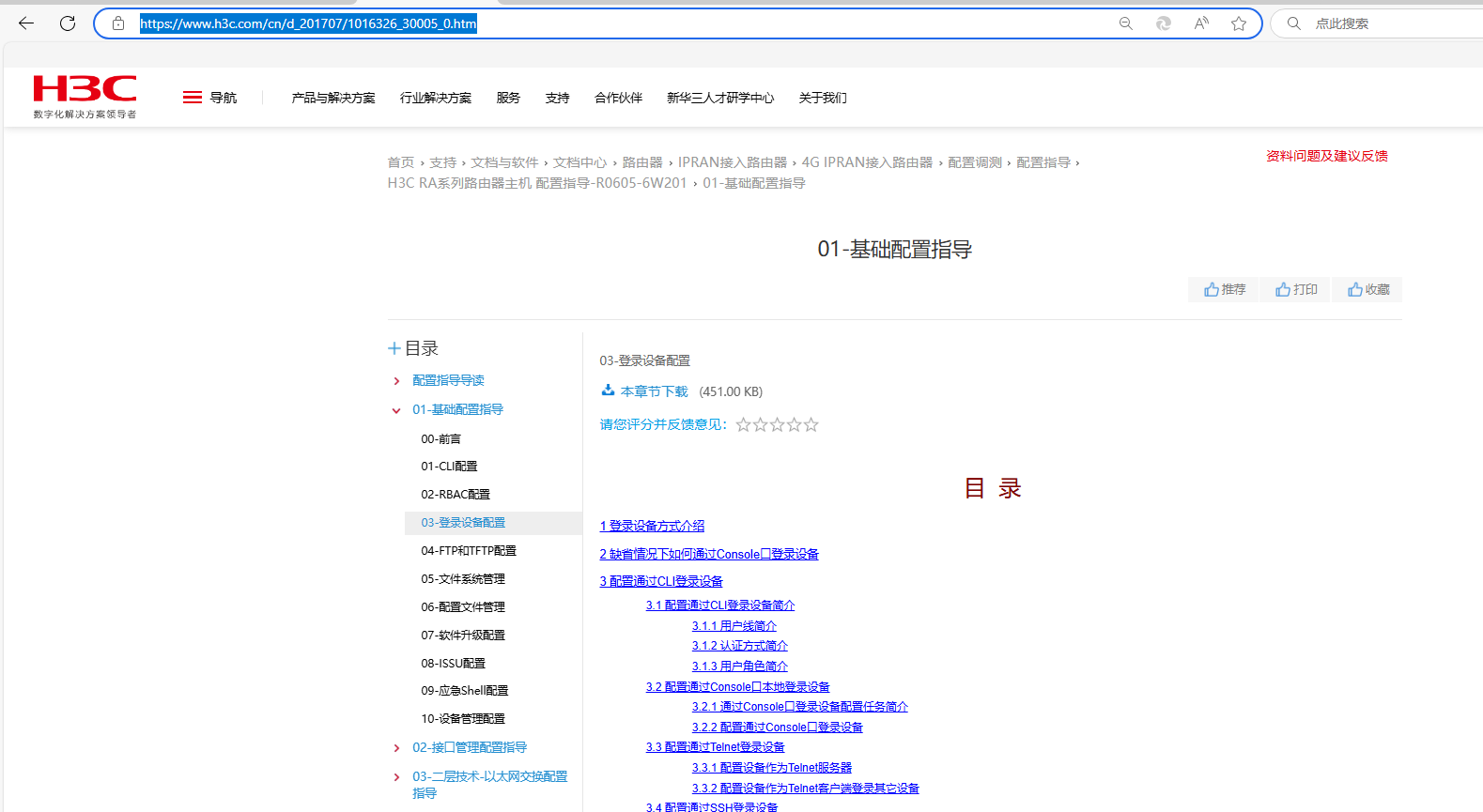Open 2 缺省情况下如何通过Console口登录设备 link
1483x812 pixels.
(x=709, y=555)
